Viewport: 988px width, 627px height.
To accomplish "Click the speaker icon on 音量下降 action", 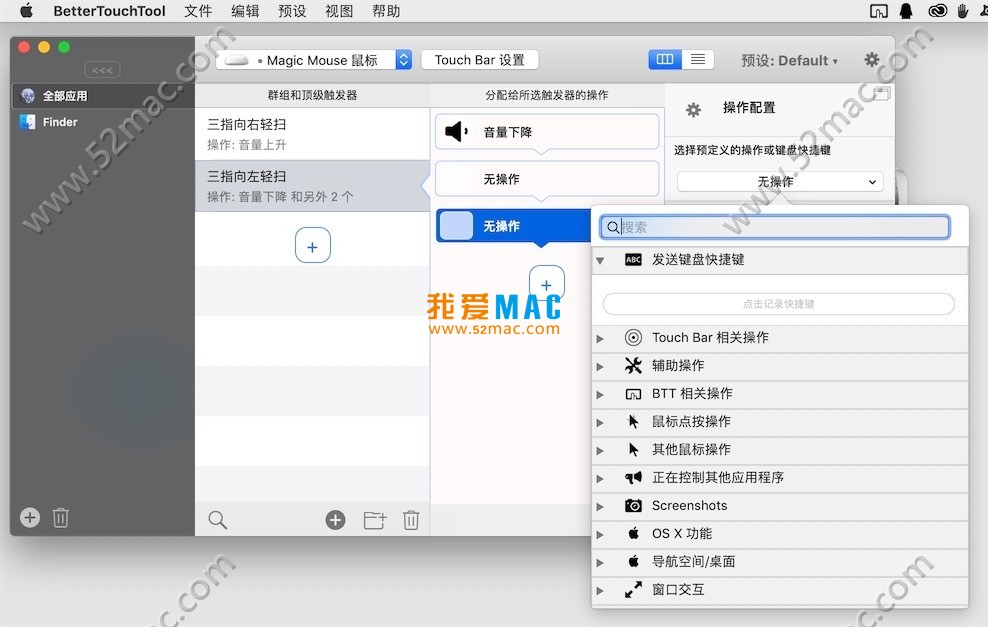I will click(x=456, y=132).
